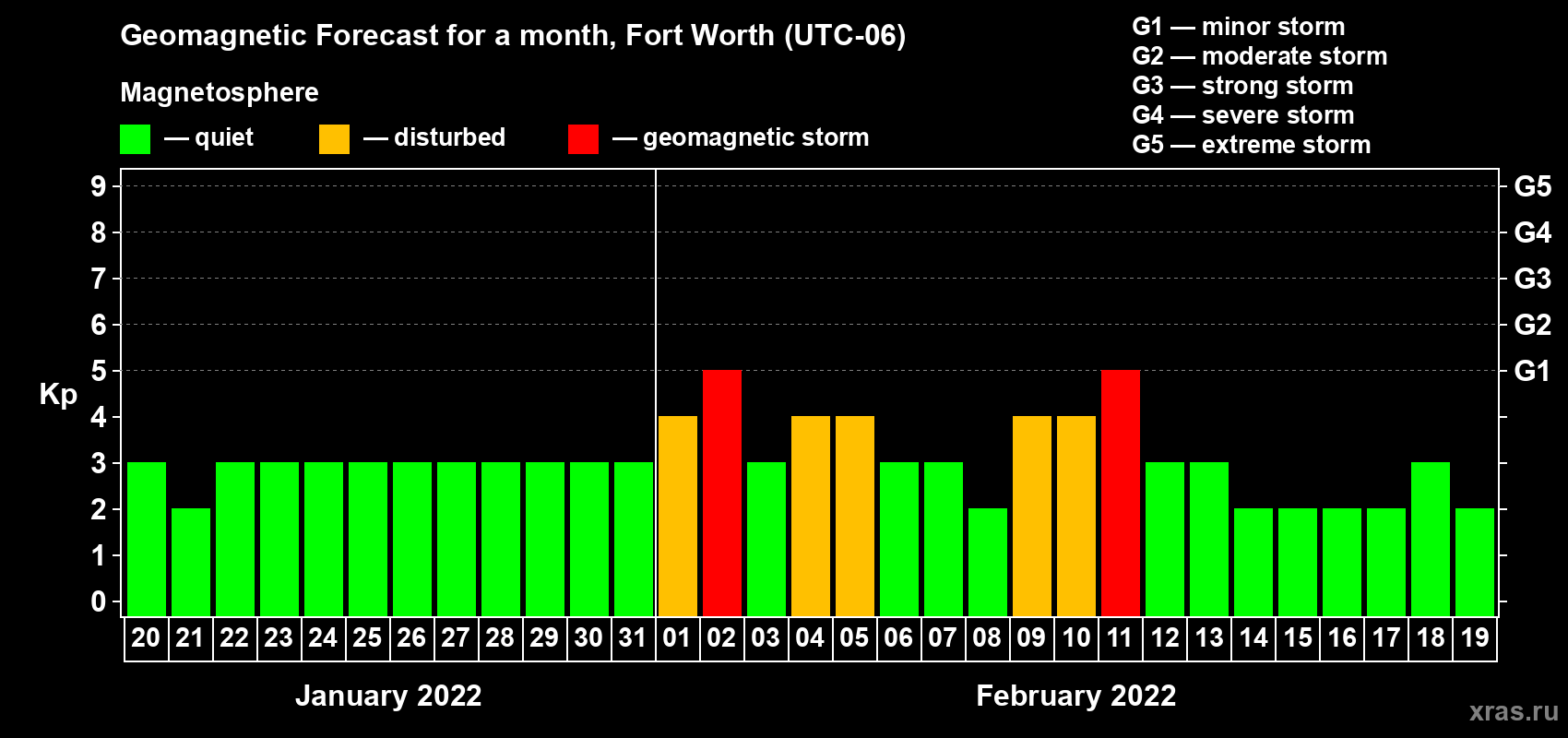Click the '— disturbed' legend label

(x=434, y=138)
